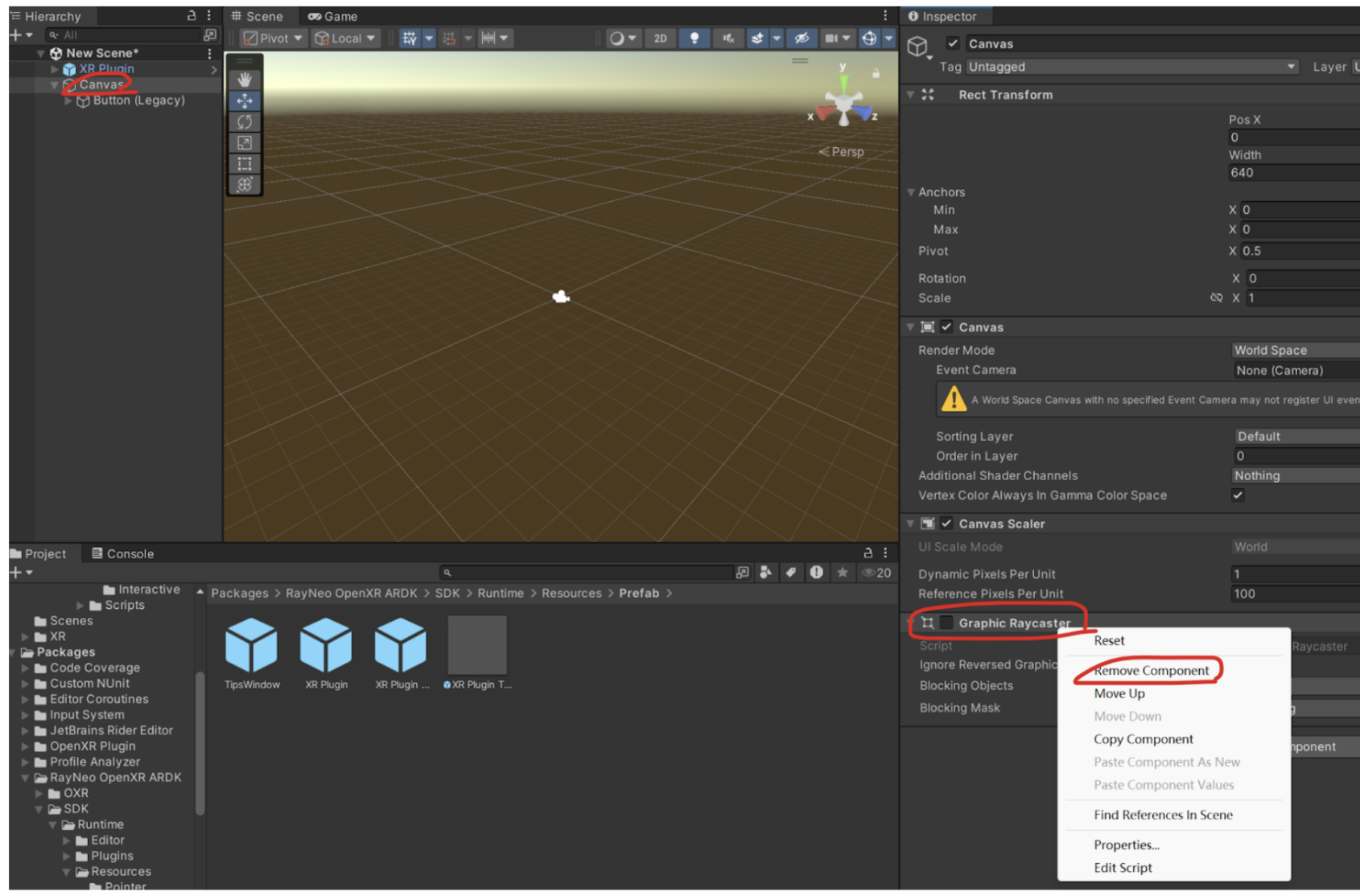Open the scene draw mode sphere icon
This screenshot has height=896, width=1360.
617,38
